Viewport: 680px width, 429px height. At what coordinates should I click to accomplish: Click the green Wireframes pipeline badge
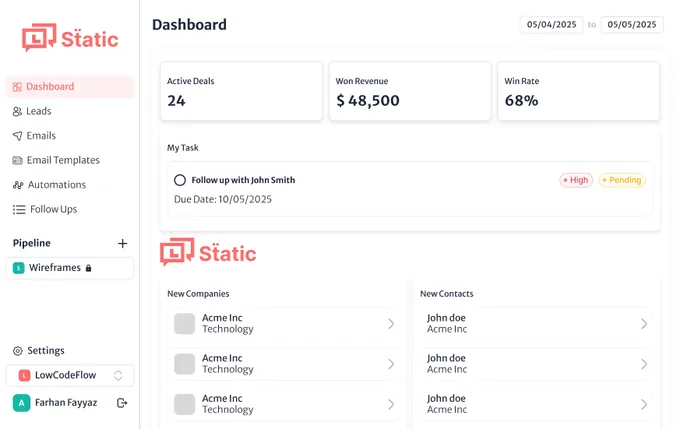19,268
